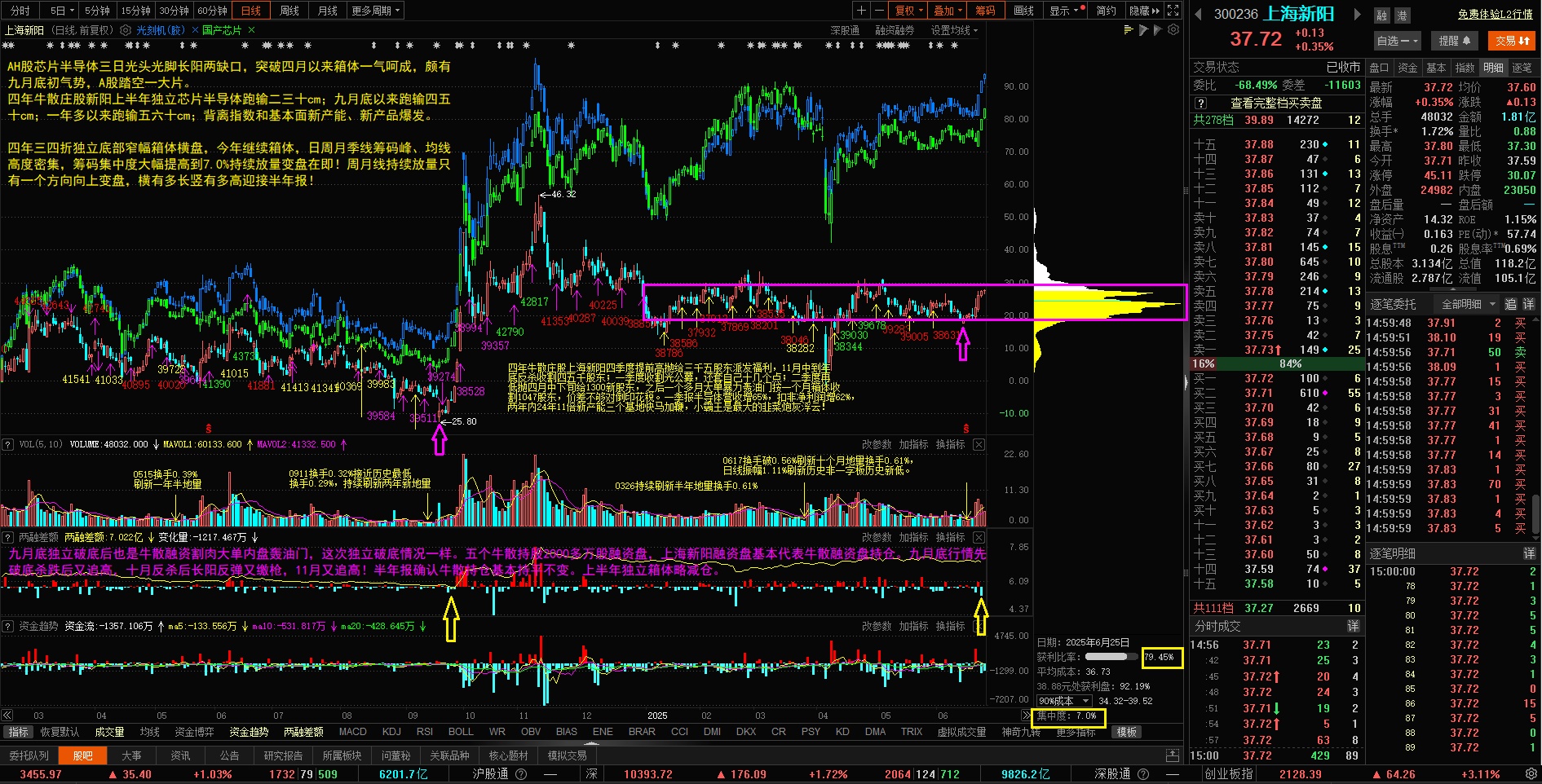Open the gear icon at top-right of chart

coord(1173,30)
